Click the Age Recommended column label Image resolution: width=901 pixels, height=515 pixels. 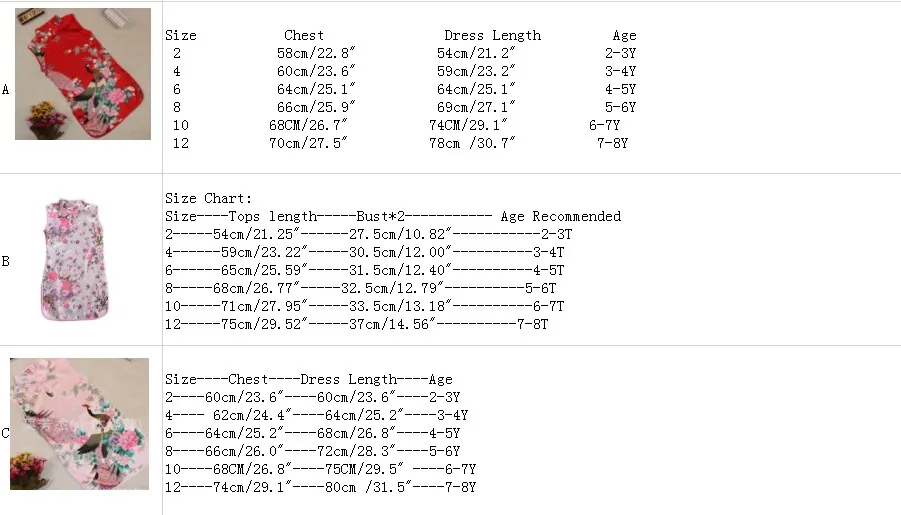[560, 217]
